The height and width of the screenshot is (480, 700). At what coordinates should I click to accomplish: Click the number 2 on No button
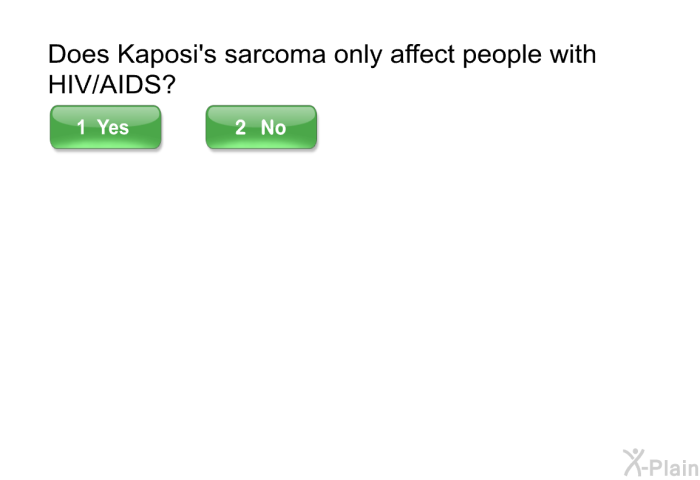click(x=240, y=128)
